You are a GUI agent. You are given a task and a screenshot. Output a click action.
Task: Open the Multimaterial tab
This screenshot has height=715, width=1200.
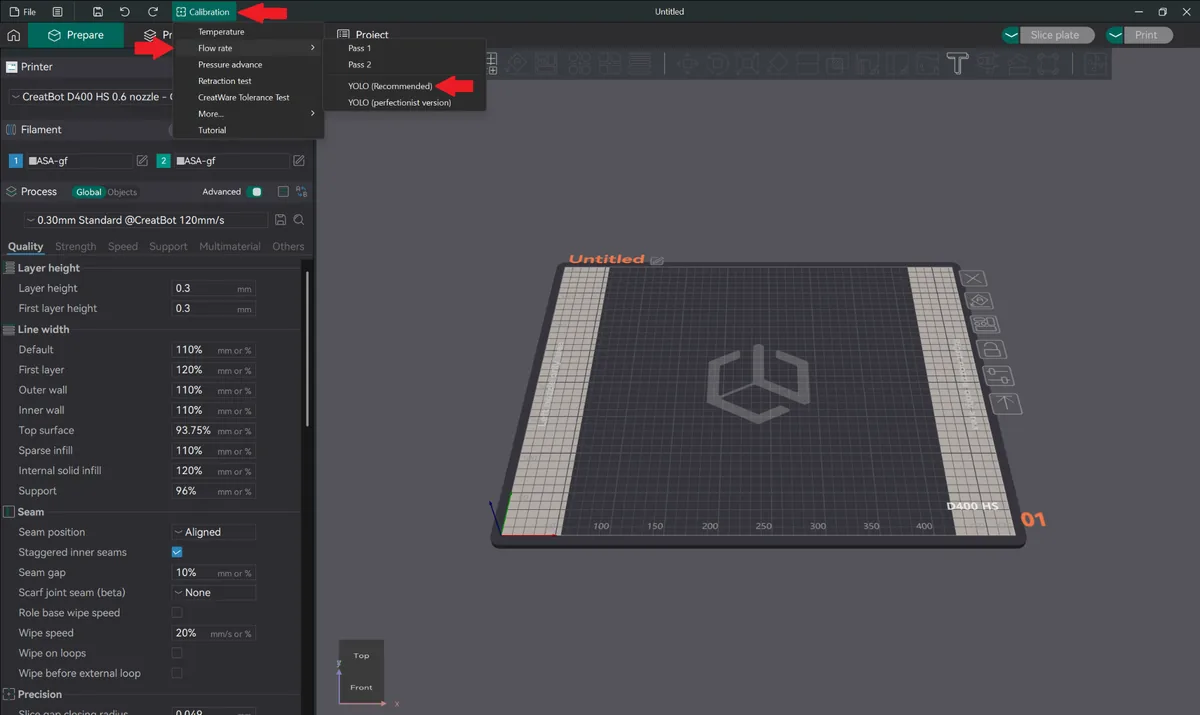click(230, 246)
